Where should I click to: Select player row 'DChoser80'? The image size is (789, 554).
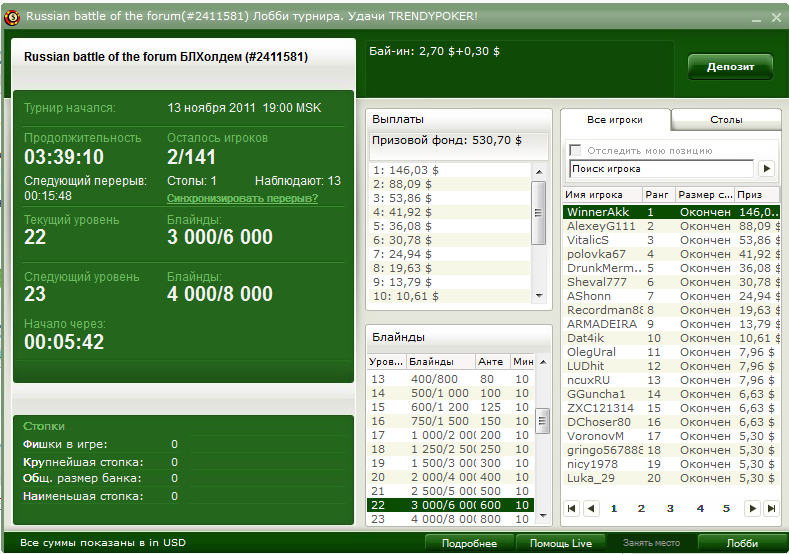click(x=671, y=422)
